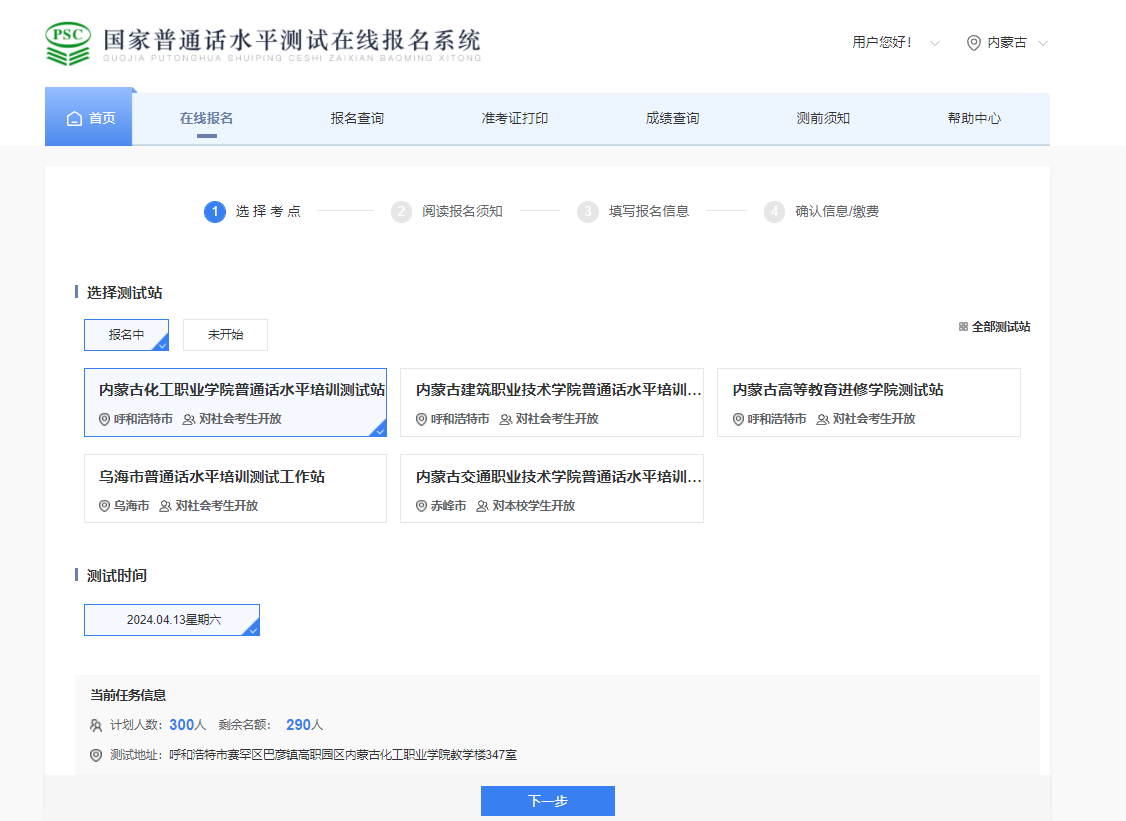Choose the 2024.04.13星期六 test date
Viewport: 1126px width, 821px height.
coord(172,620)
